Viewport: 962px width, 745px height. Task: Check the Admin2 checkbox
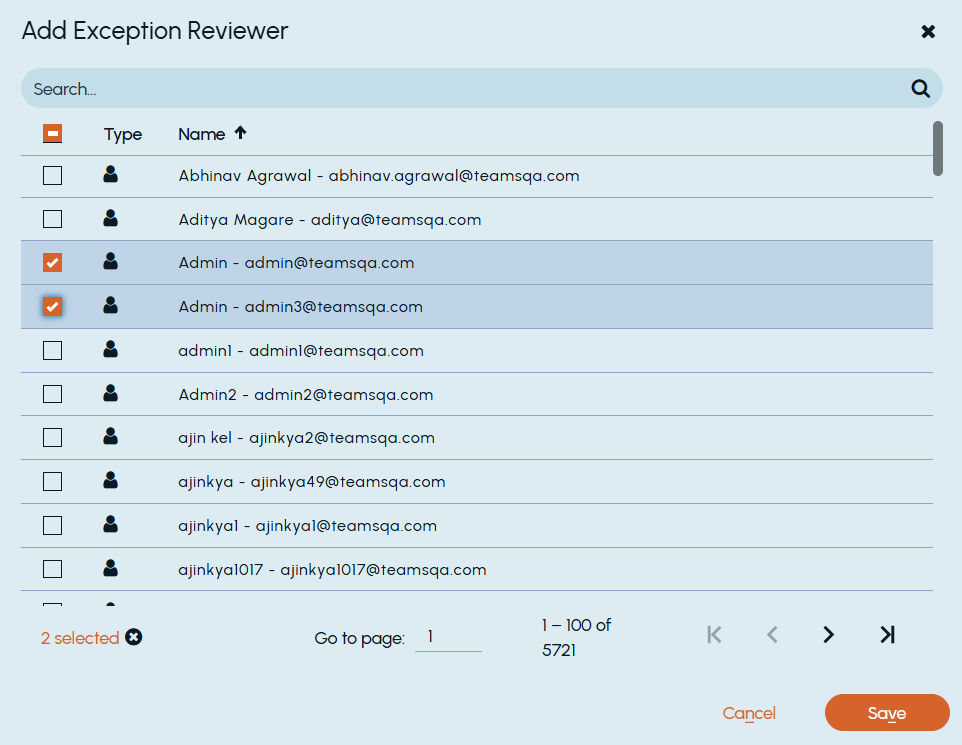click(x=53, y=394)
